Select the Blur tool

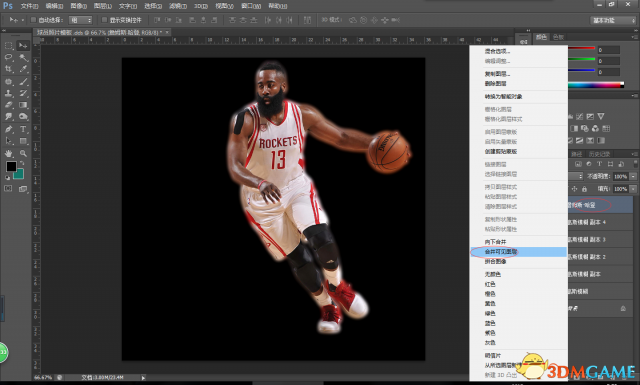[x=9, y=117]
